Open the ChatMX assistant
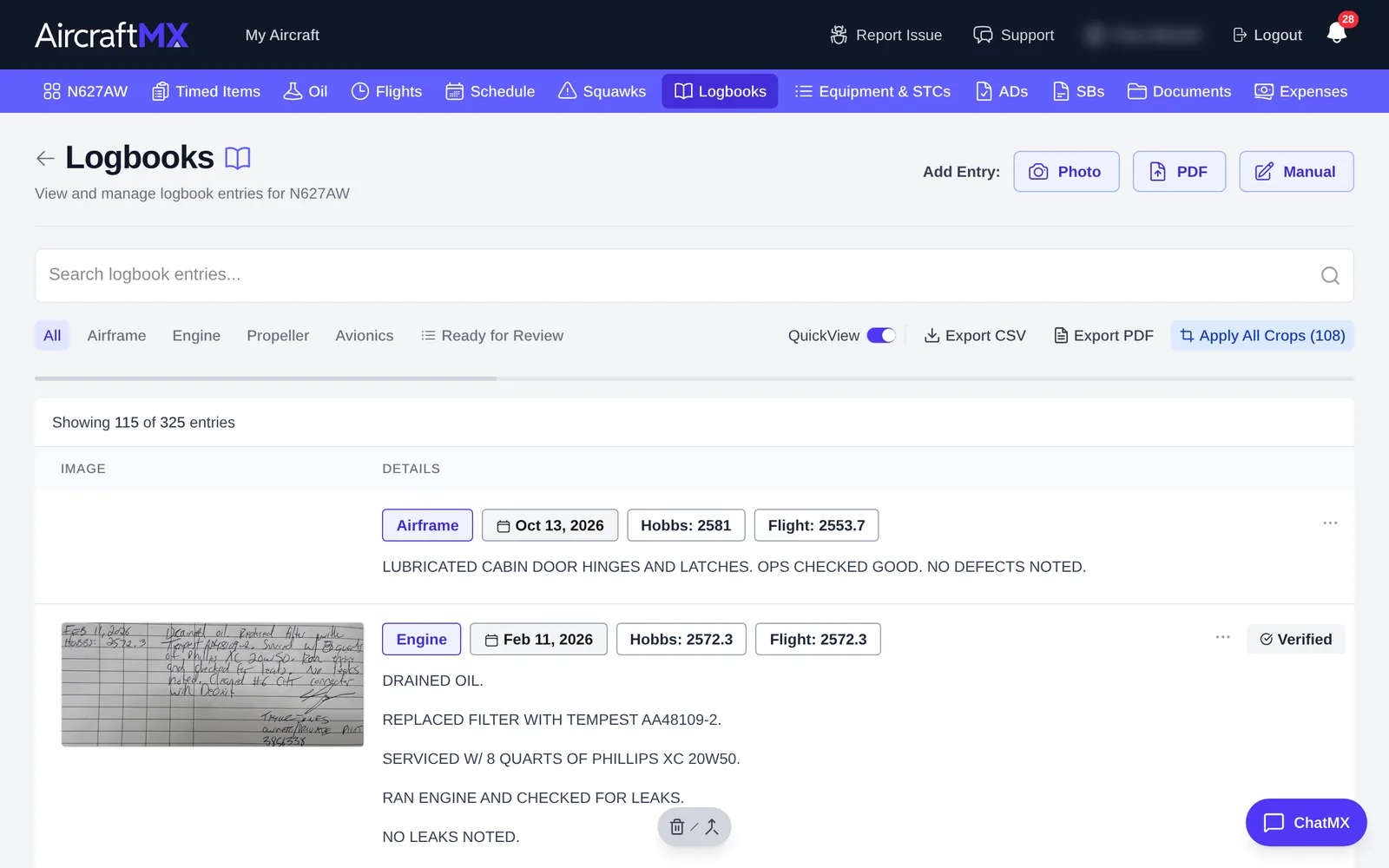The height and width of the screenshot is (868, 1389). (1307, 822)
